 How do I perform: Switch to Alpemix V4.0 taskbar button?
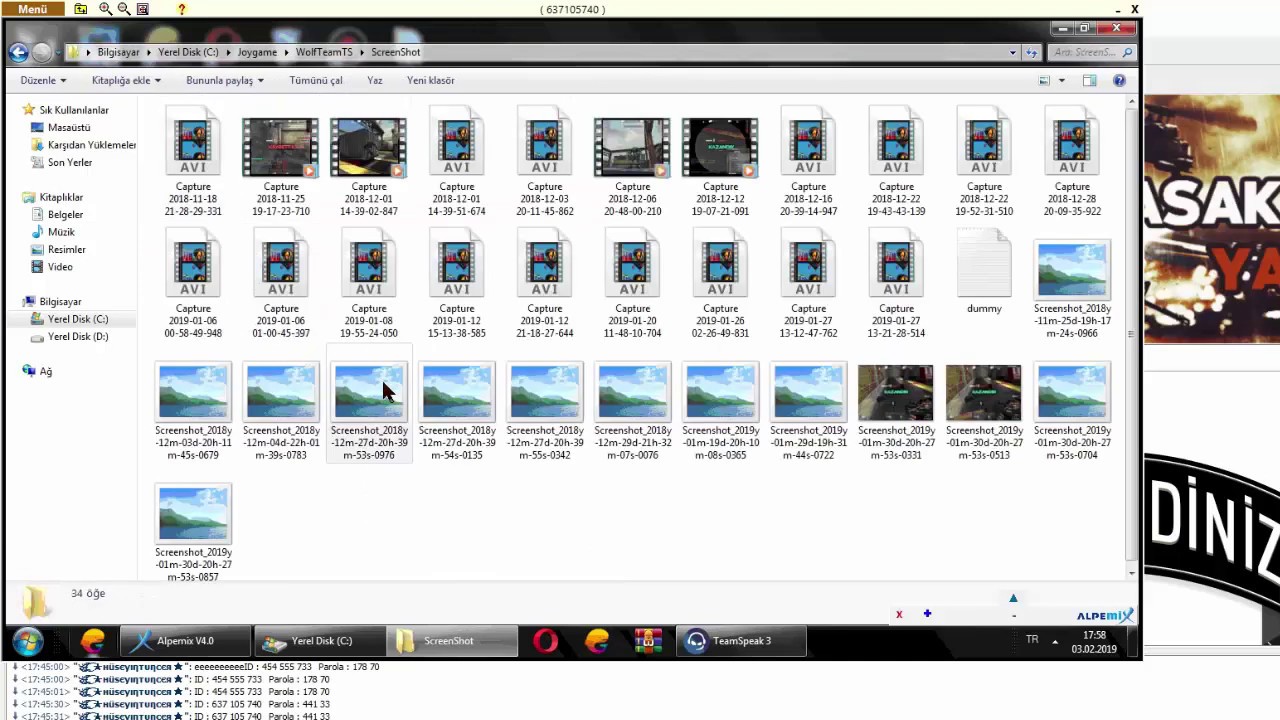pyautogui.click(x=183, y=641)
